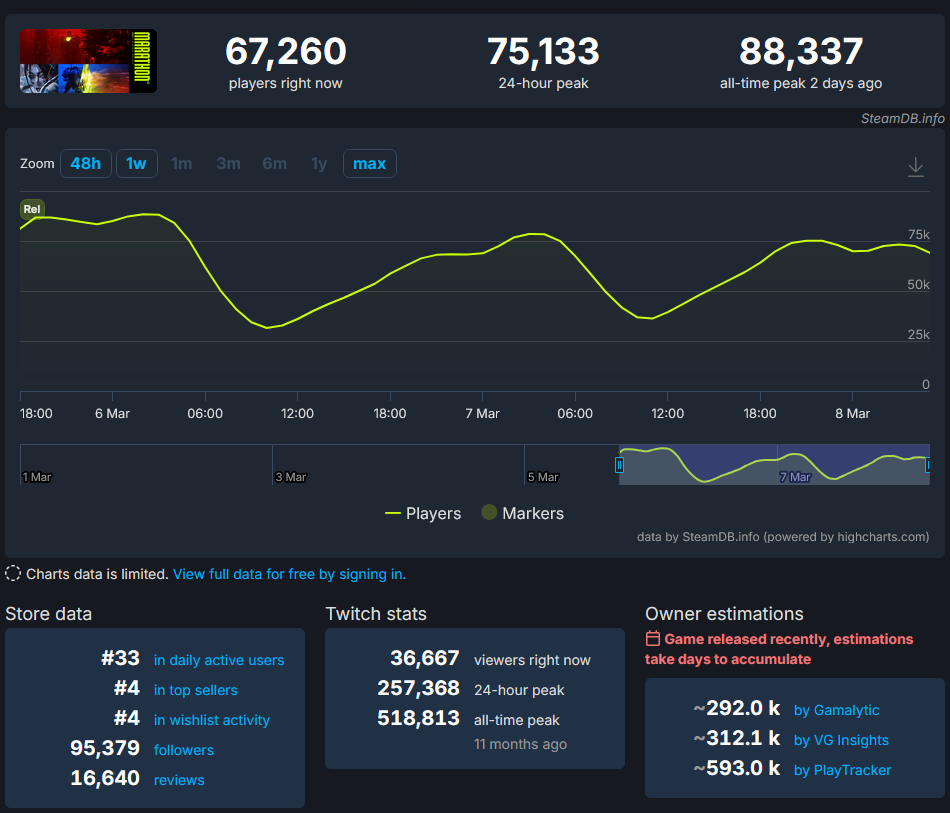Viewport: 950px width, 813px height.
Task: Open 'by Gamalytic' estimation link
Action: 836,710
